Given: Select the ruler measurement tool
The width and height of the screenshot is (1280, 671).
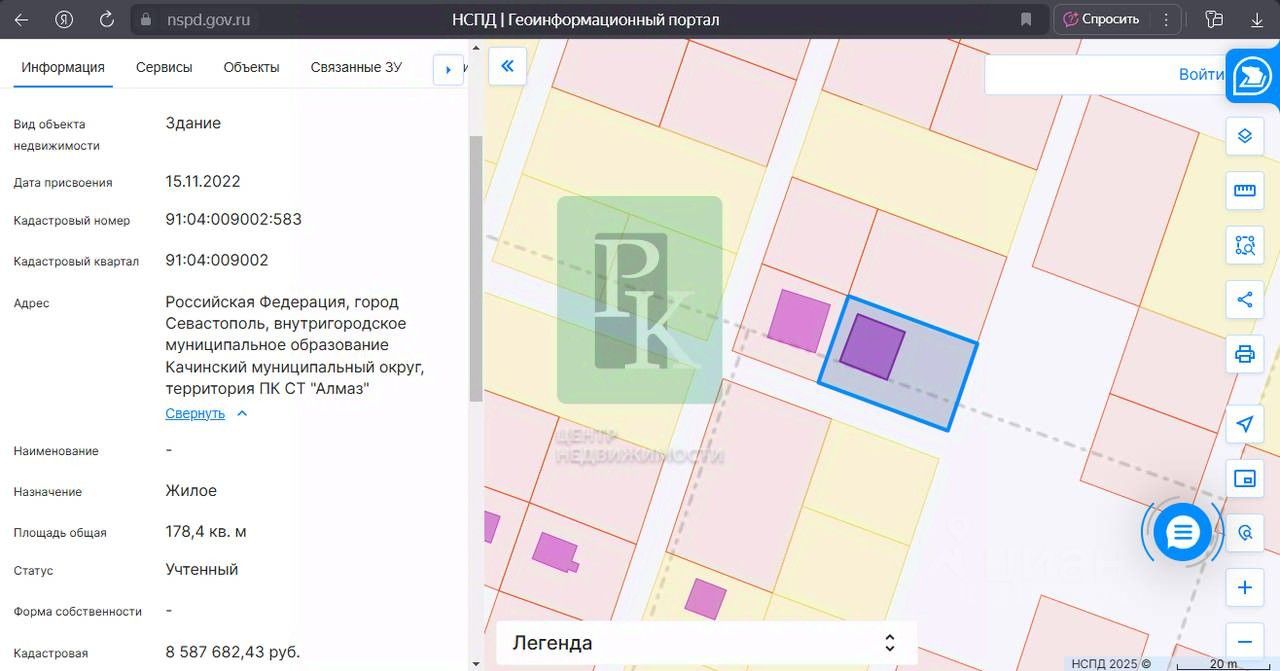Looking at the screenshot, I should point(1244,190).
